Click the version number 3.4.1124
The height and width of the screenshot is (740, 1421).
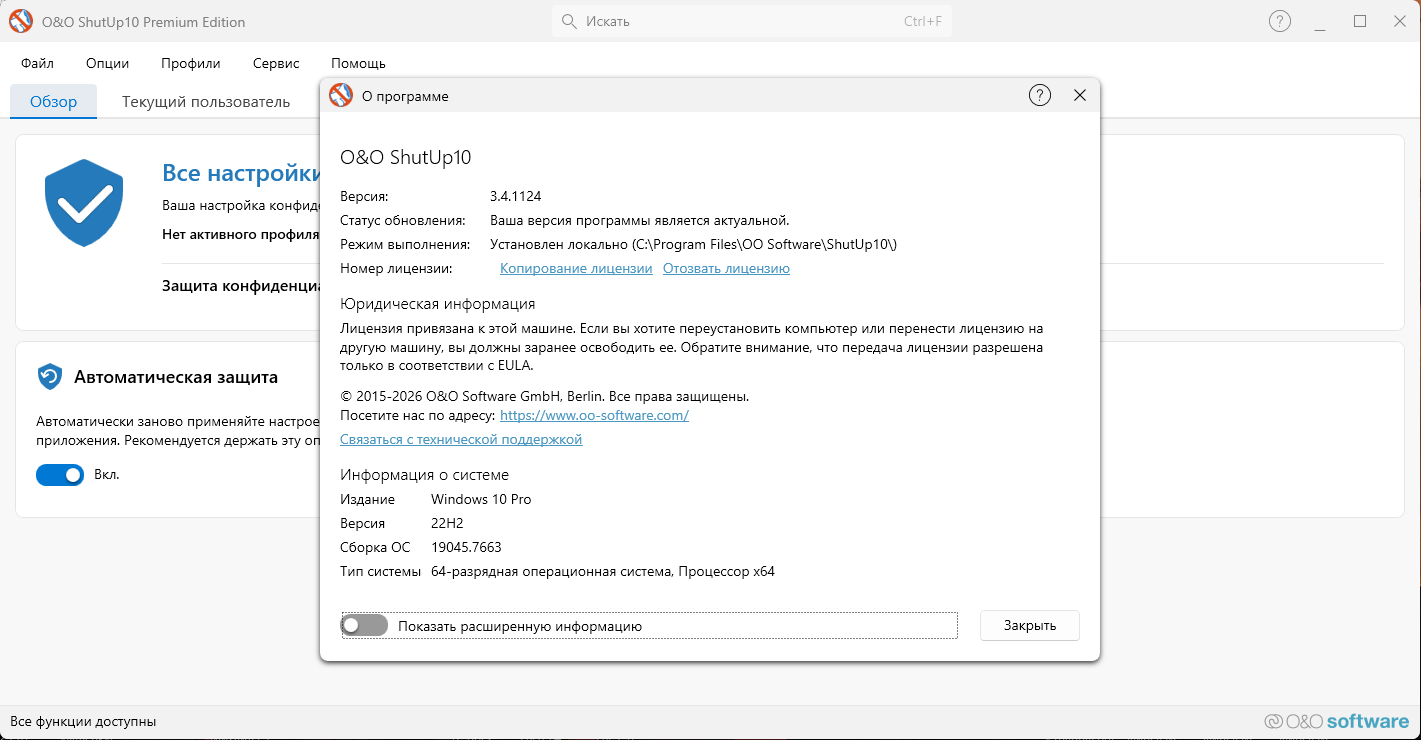(515, 196)
